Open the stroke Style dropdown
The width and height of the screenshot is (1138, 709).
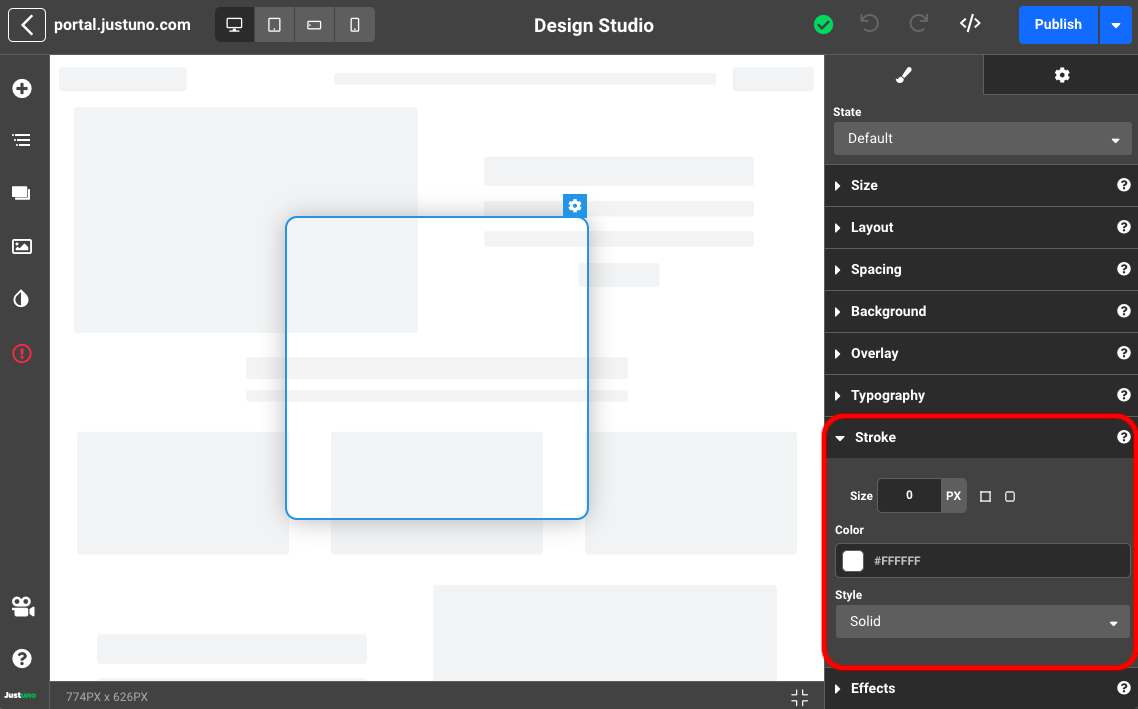[982, 621]
